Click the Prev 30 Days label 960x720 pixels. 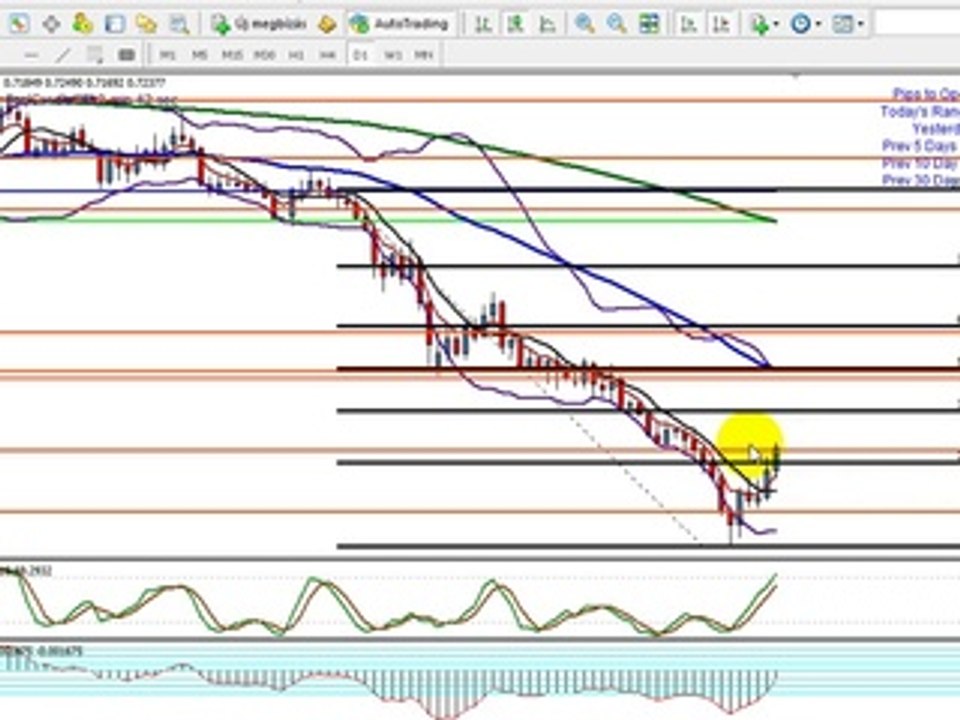pos(920,180)
